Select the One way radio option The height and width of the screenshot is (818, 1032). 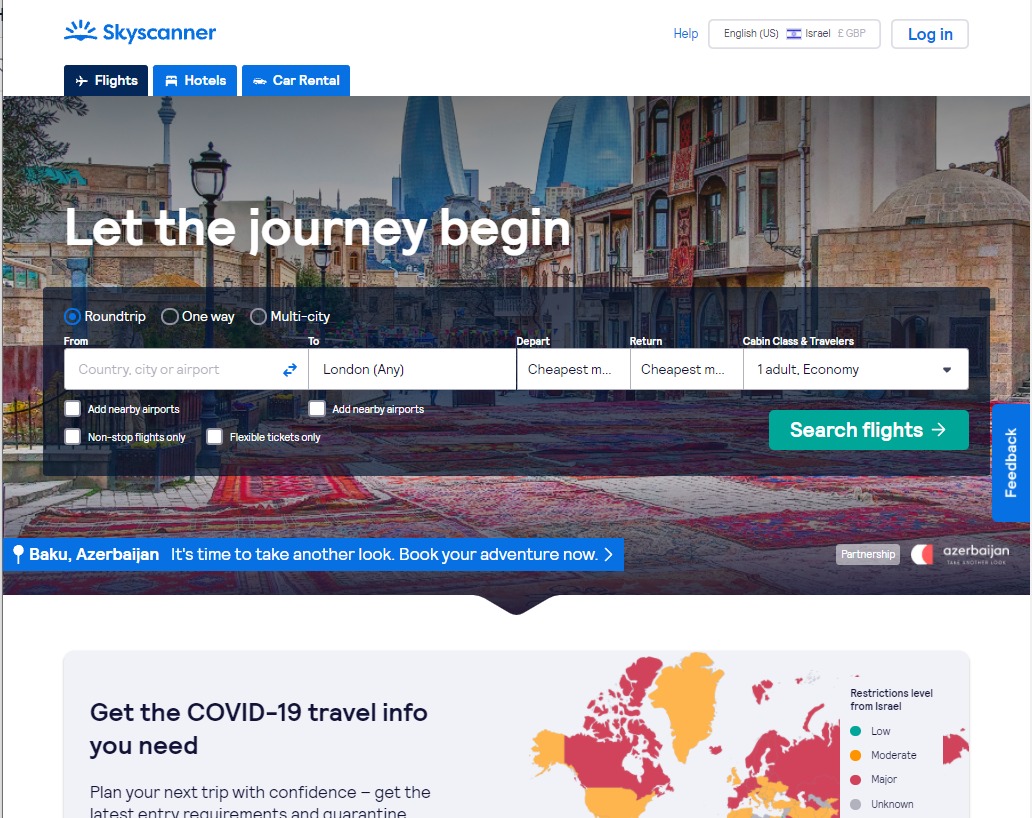click(x=170, y=317)
